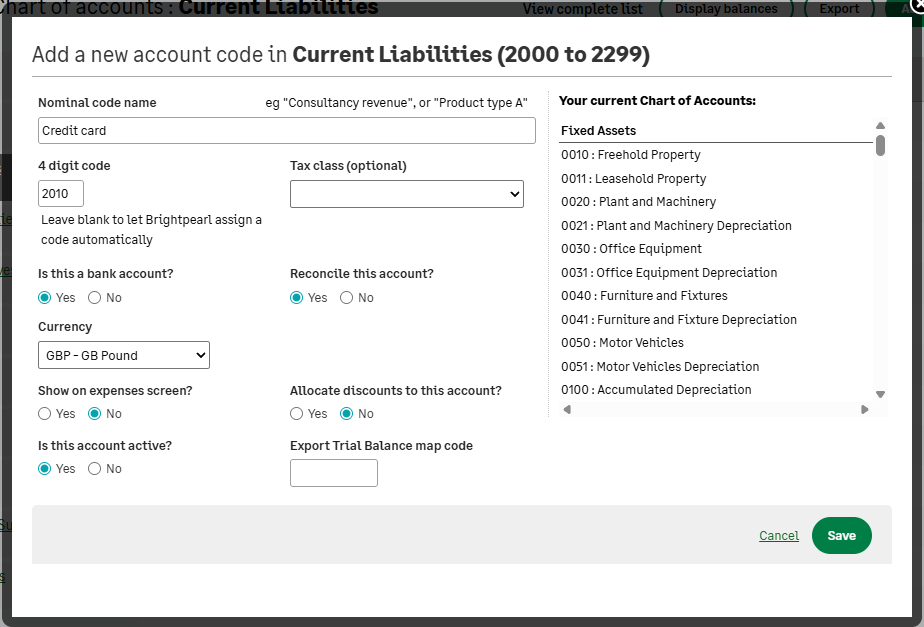This screenshot has height=627, width=924.
Task: Click the Display balances button behind the dialog
Action: tap(726, 8)
